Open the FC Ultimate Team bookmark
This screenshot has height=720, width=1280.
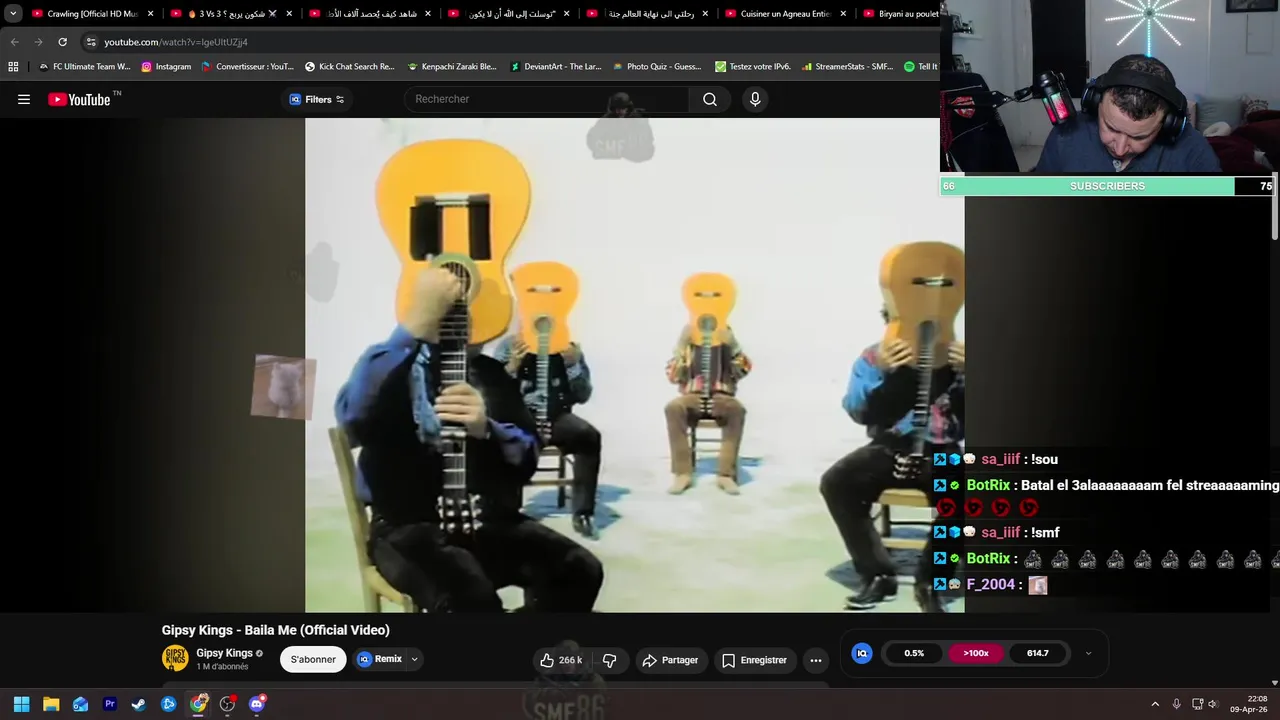84,67
